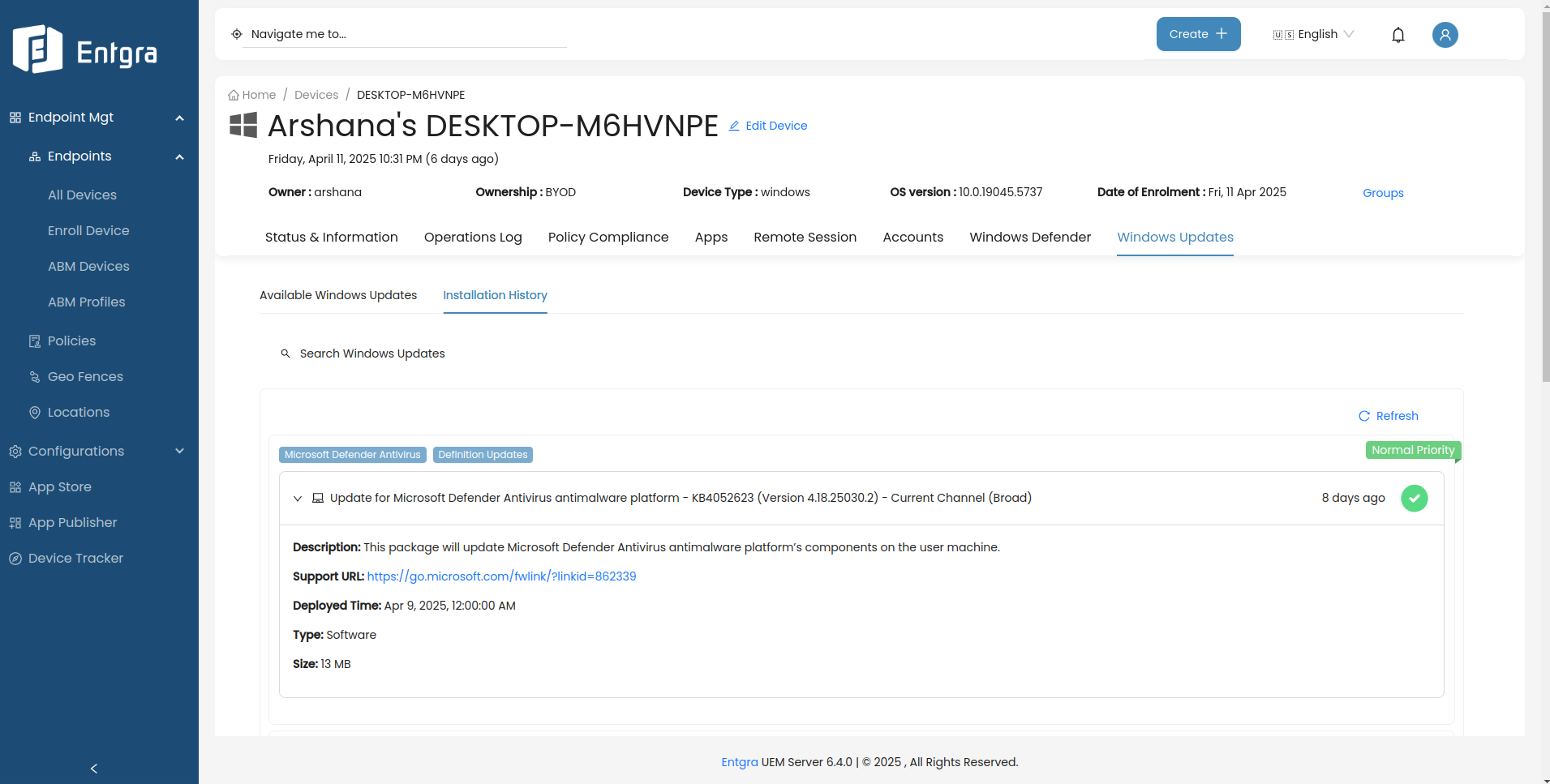Click App Publisher icon
The width and height of the screenshot is (1550, 784).
tap(15, 523)
